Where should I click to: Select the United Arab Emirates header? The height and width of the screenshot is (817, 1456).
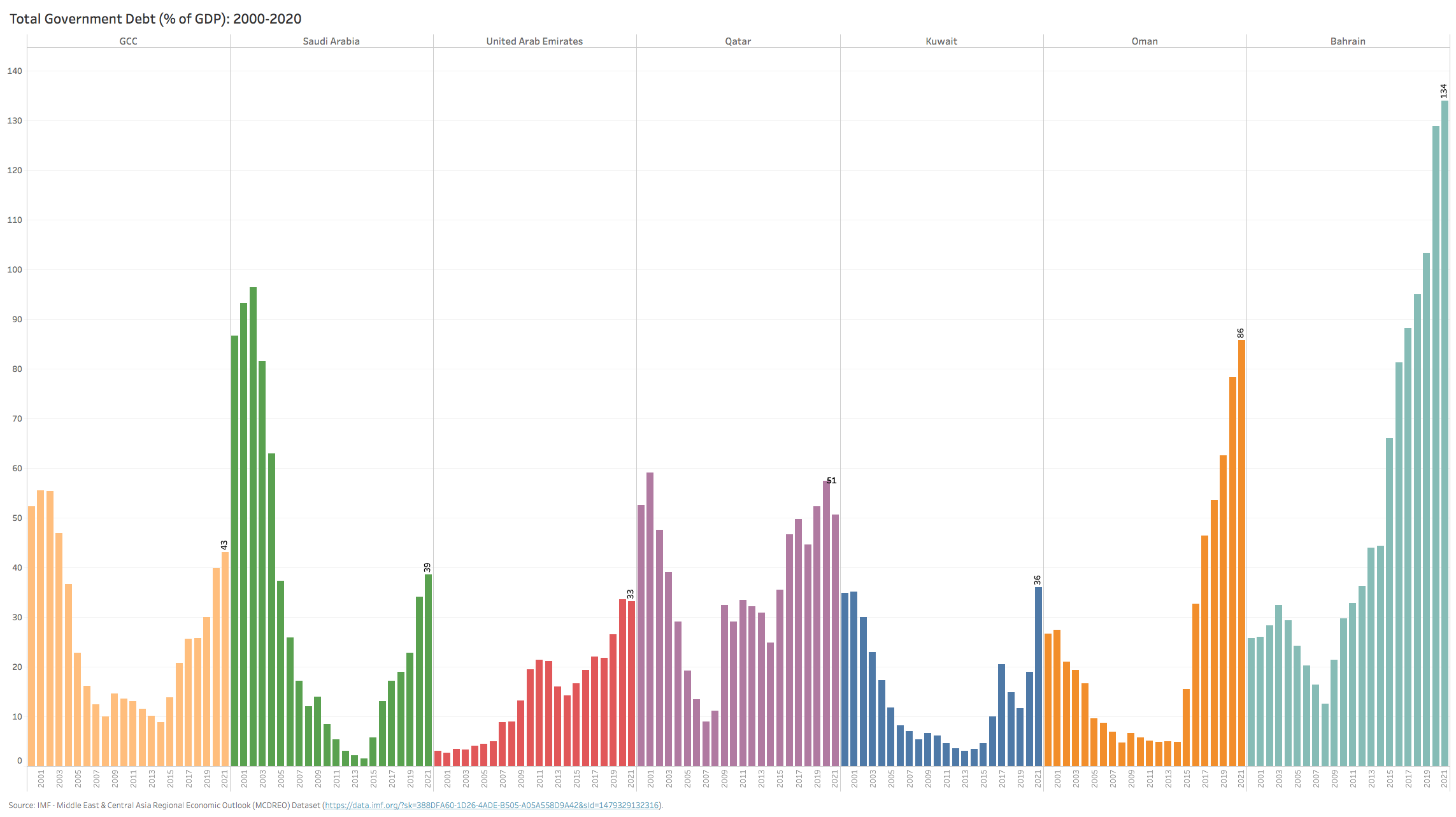[x=534, y=41]
